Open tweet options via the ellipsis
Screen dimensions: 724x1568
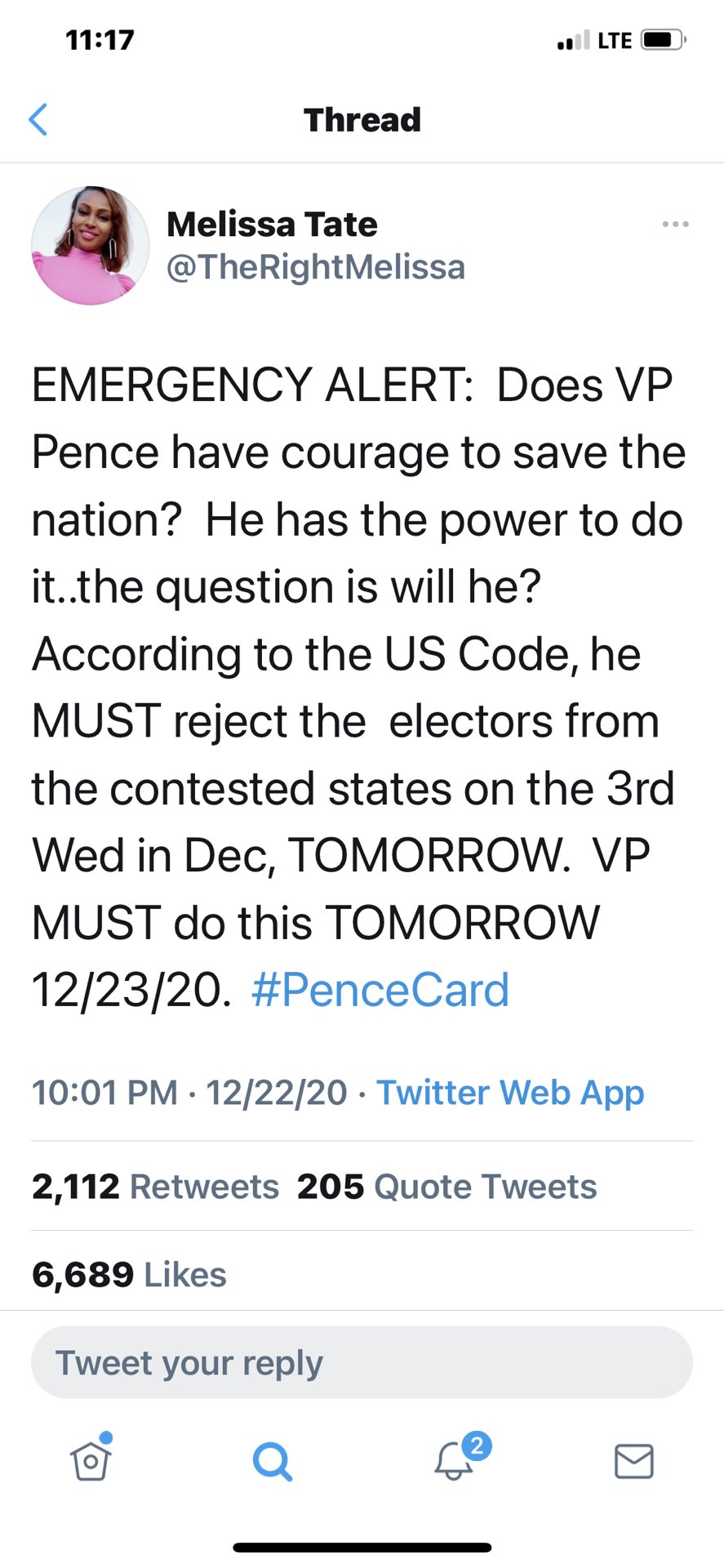675,224
